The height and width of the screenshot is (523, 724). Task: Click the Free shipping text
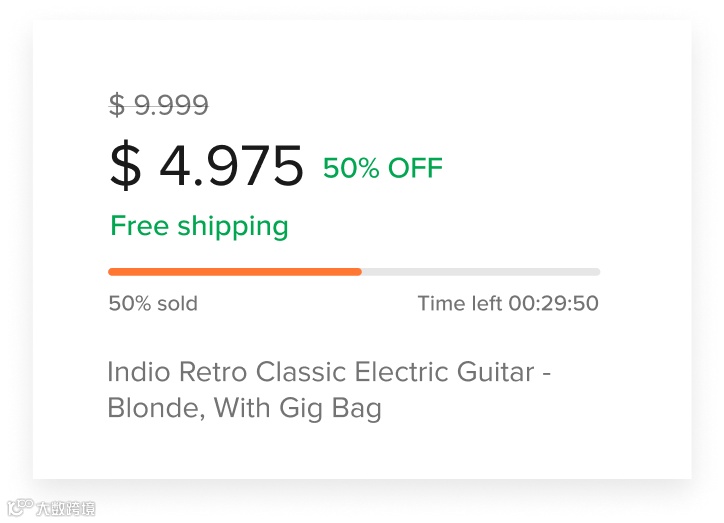pyautogui.click(x=199, y=226)
